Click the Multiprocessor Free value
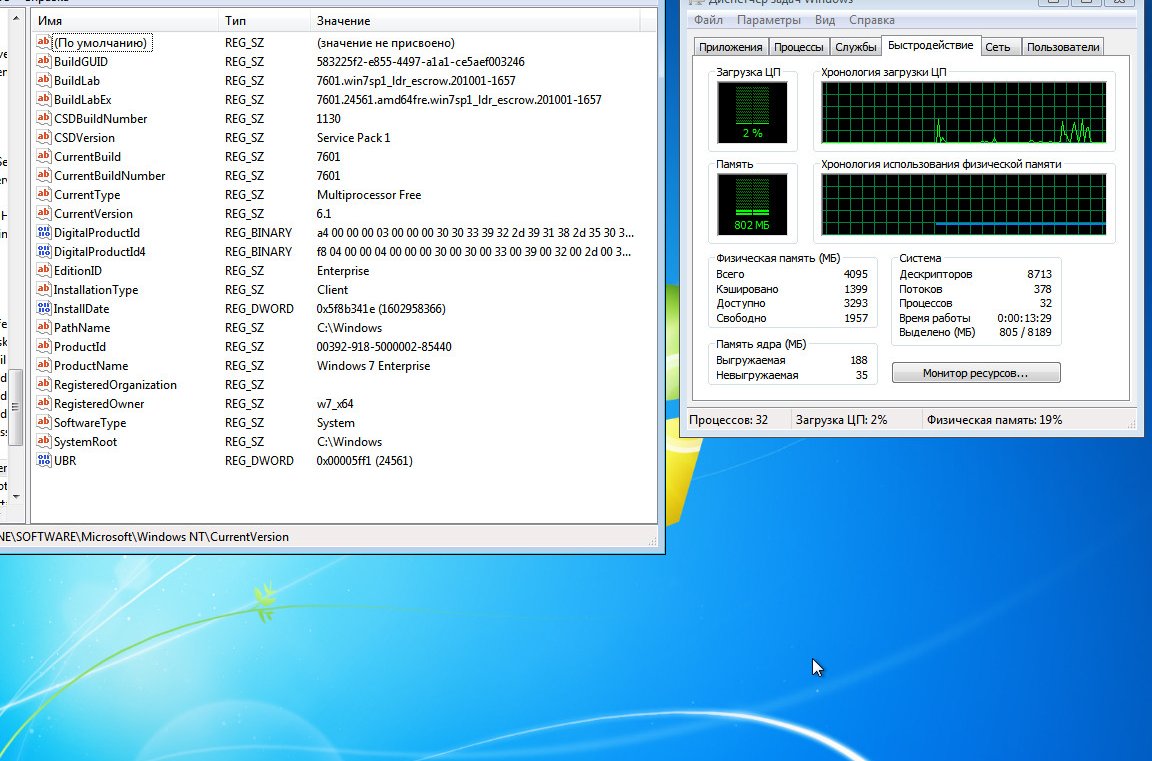The height and width of the screenshot is (761, 1152). [369, 195]
